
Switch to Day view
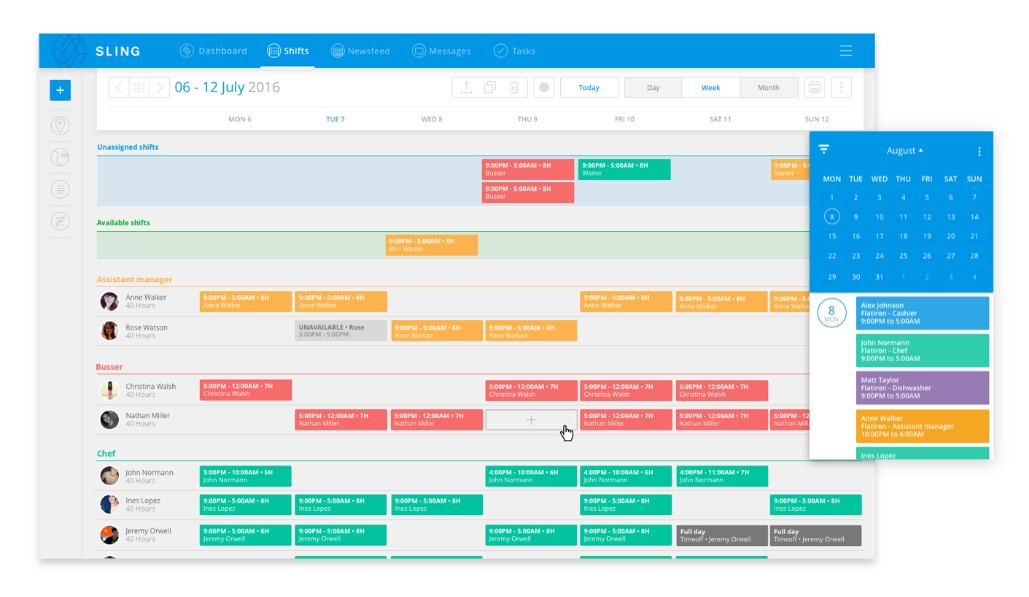click(x=653, y=87)
